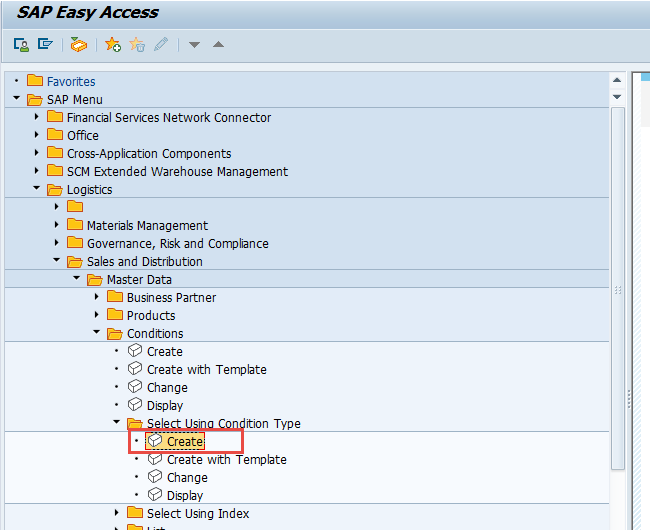Viewport: 650px width, 530px height.
Task: Open highlighted Create under Select Using Condition Type
Action: 185,442
